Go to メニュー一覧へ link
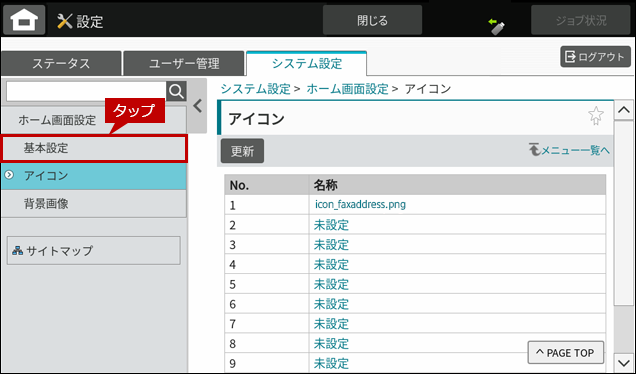 pos(569,150)
